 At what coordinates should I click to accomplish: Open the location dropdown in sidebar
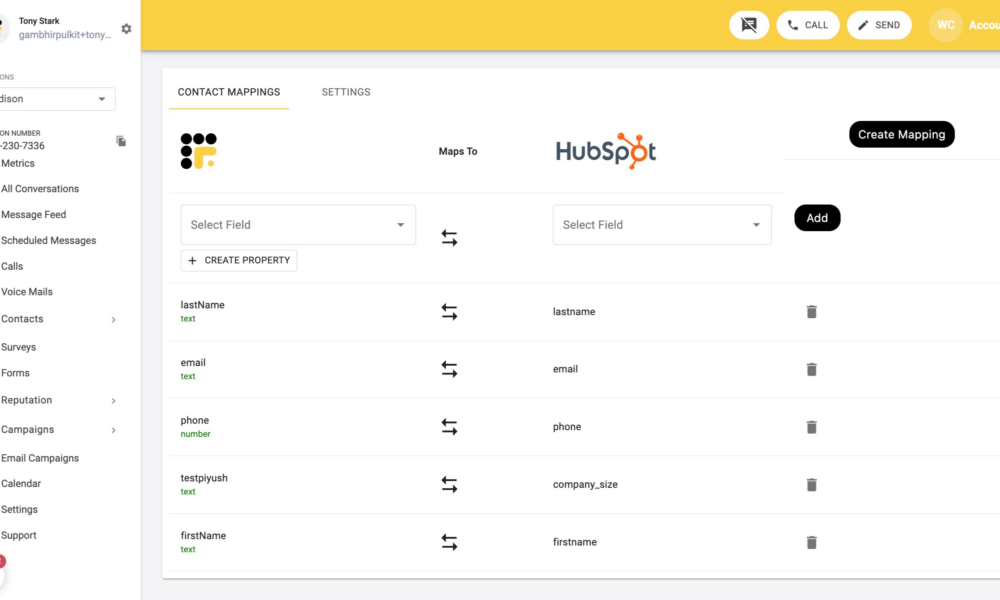(x=57, y=99)
